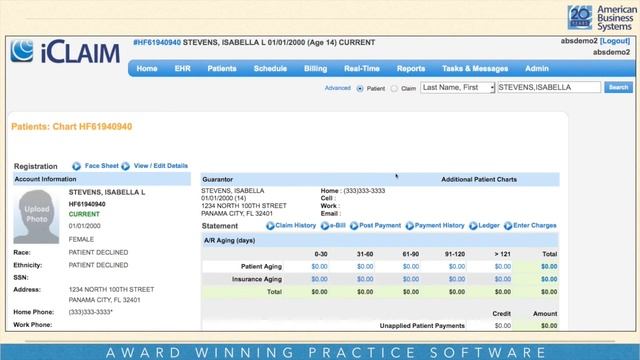Open the Admin menu
This screenshot has width=640, height=360.
(537, 69)
